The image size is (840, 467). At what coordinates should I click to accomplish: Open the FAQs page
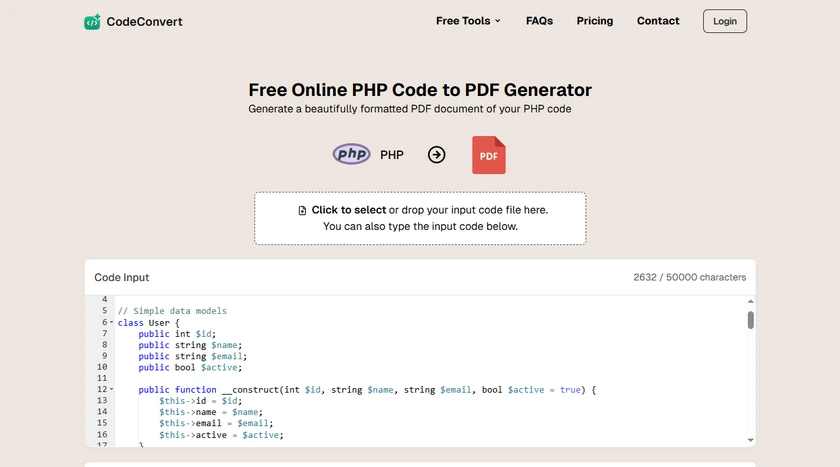[x=539, y=21]
